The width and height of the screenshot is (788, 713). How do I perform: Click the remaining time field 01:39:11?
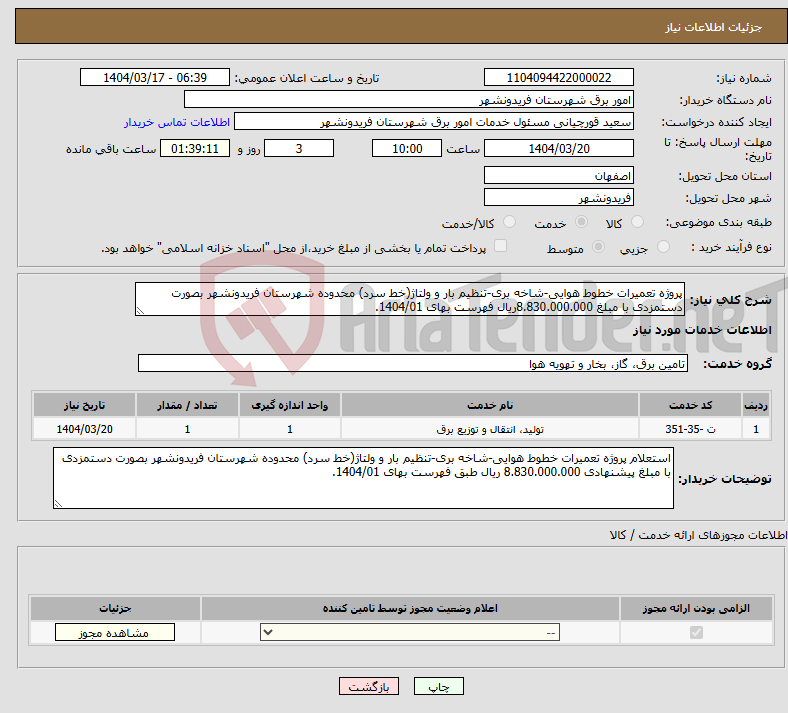(x=195, y=148)
